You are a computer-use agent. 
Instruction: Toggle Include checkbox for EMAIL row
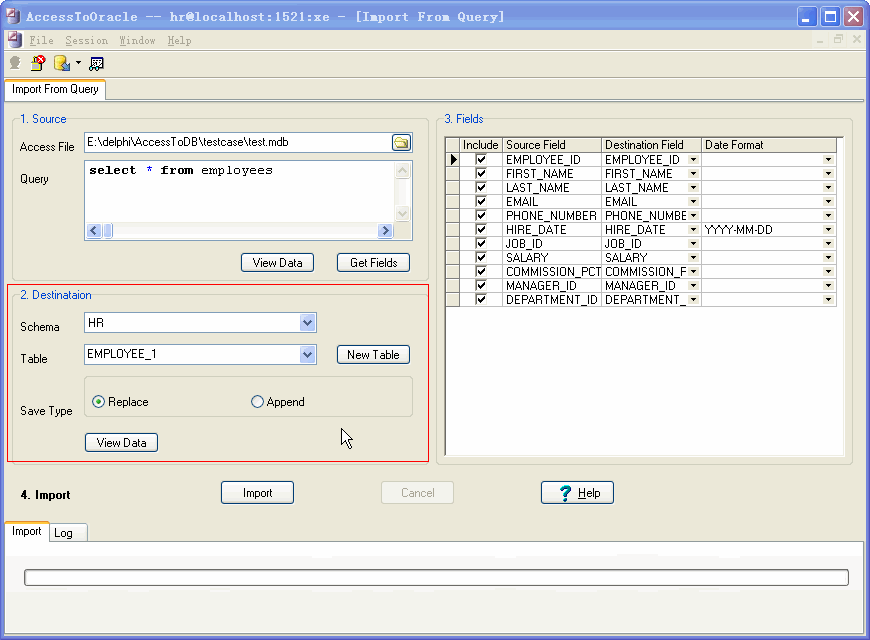pyautogui.click(x=481, y=201)
